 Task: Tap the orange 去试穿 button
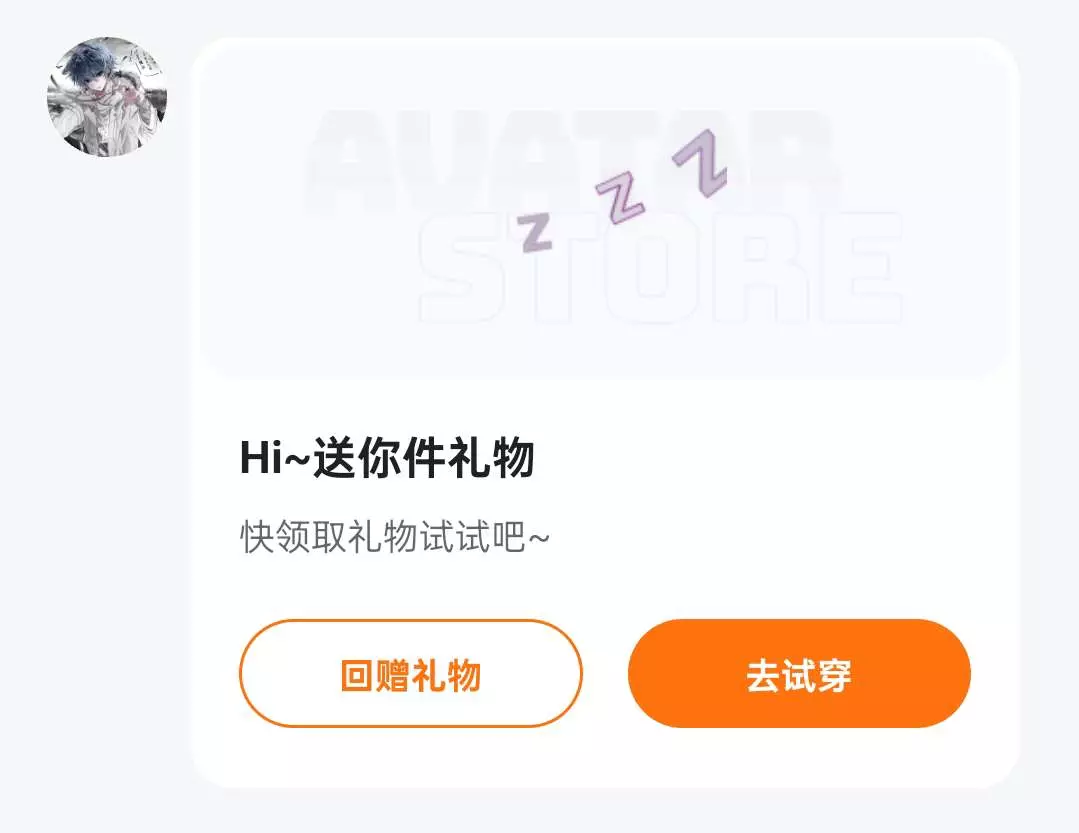pos(799,673)
